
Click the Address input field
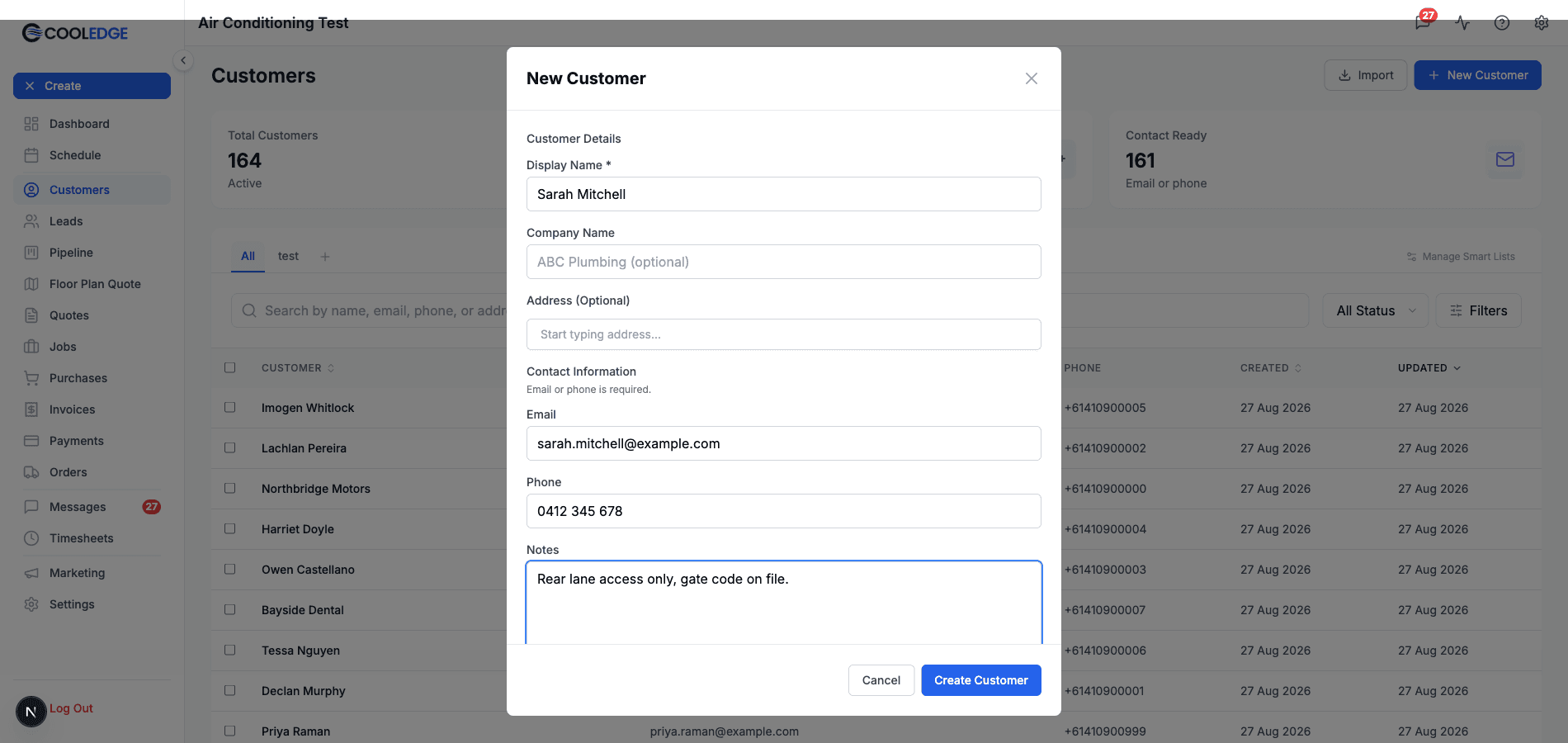click(x=784, y=334)
